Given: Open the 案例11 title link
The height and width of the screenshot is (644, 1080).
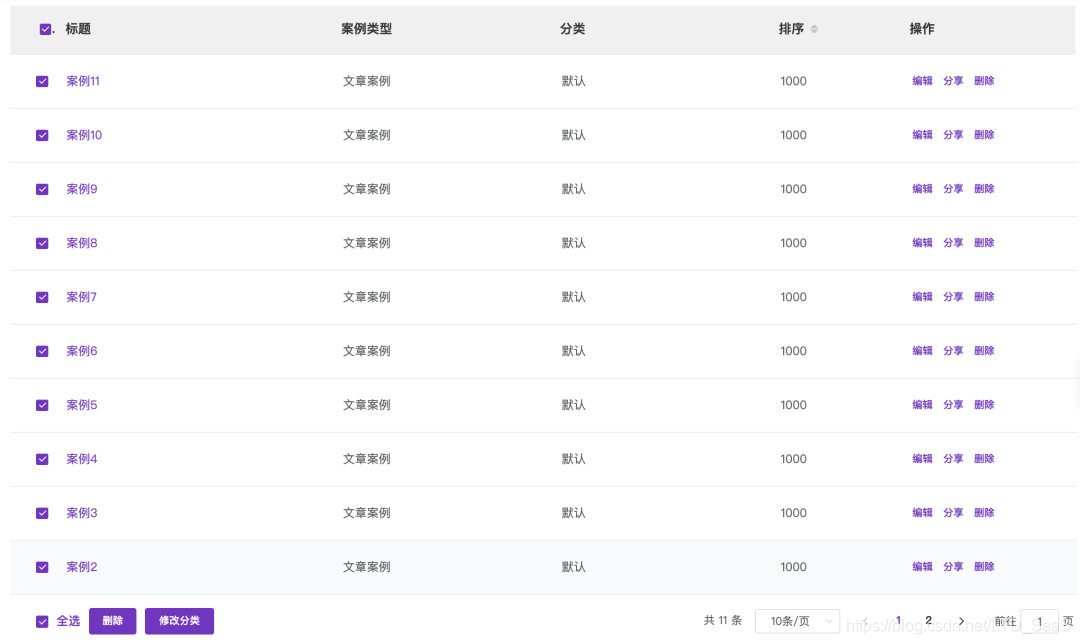Looking at the screenshot, I should click(83, 81).
